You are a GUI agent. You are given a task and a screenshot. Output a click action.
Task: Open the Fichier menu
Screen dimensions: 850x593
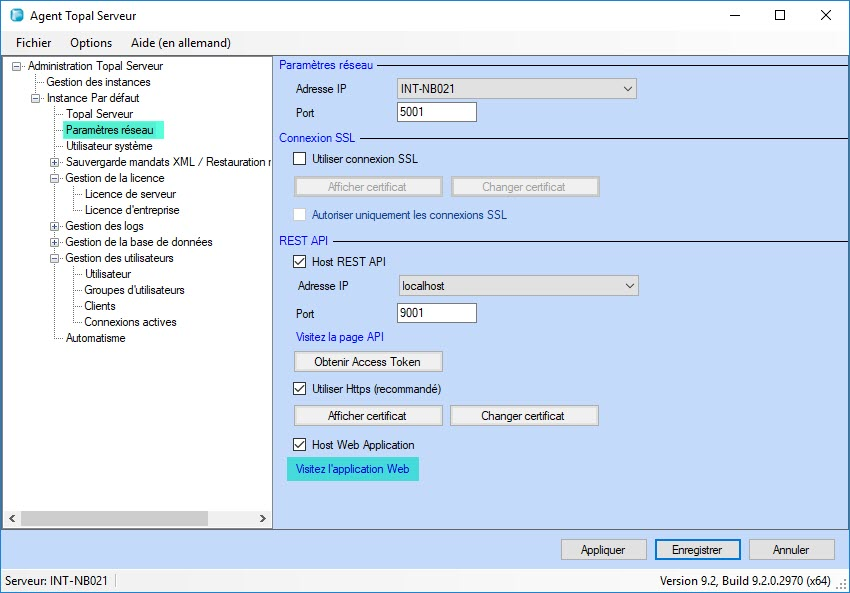(x=34, y=43)
